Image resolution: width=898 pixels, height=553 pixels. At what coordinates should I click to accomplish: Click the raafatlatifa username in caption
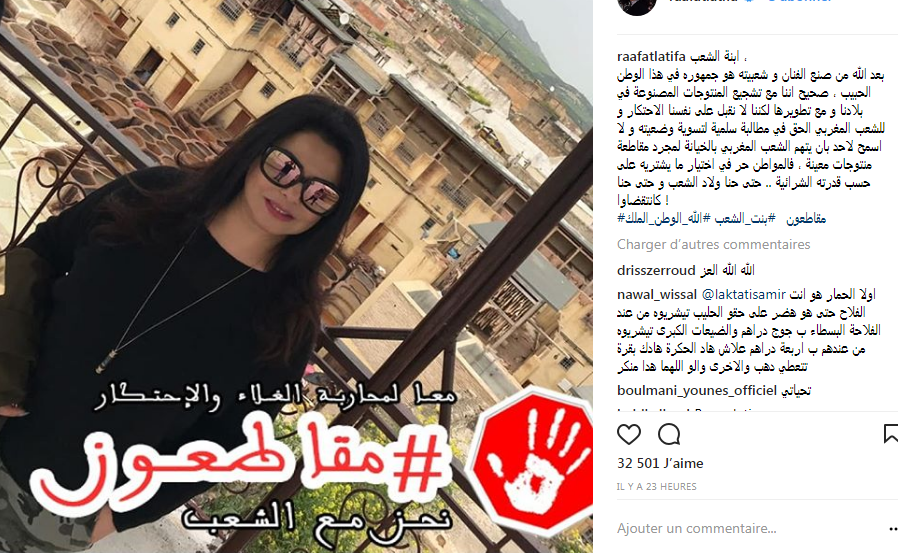(x=651, y=57)
